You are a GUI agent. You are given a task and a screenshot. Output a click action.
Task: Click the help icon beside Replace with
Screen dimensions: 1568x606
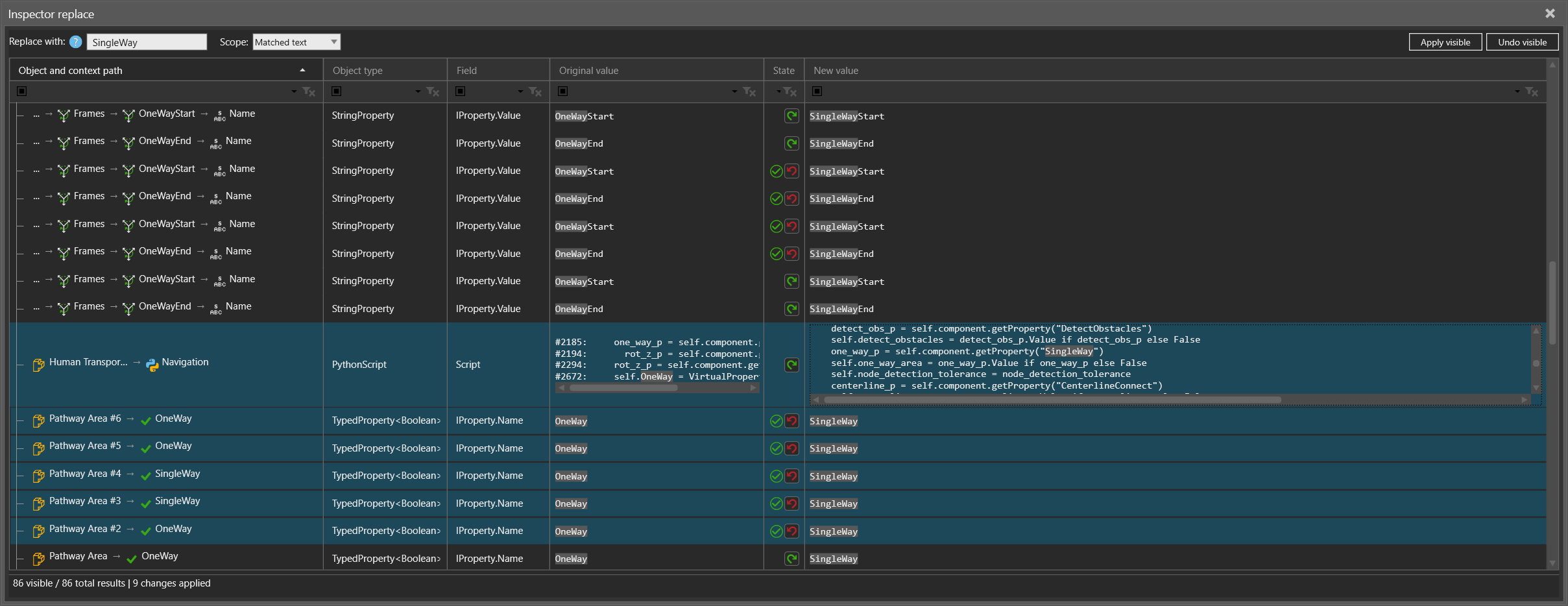76,42
